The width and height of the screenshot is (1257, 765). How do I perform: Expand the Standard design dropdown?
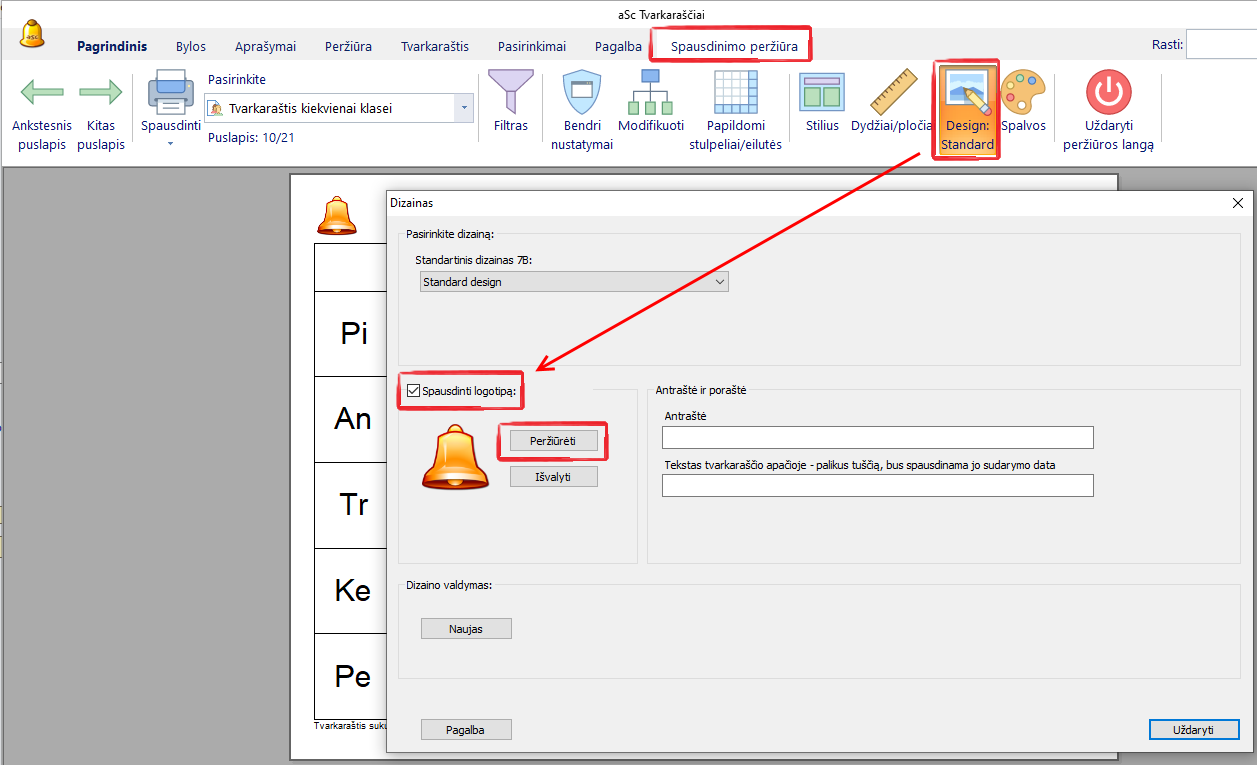(x=574, y=282)
